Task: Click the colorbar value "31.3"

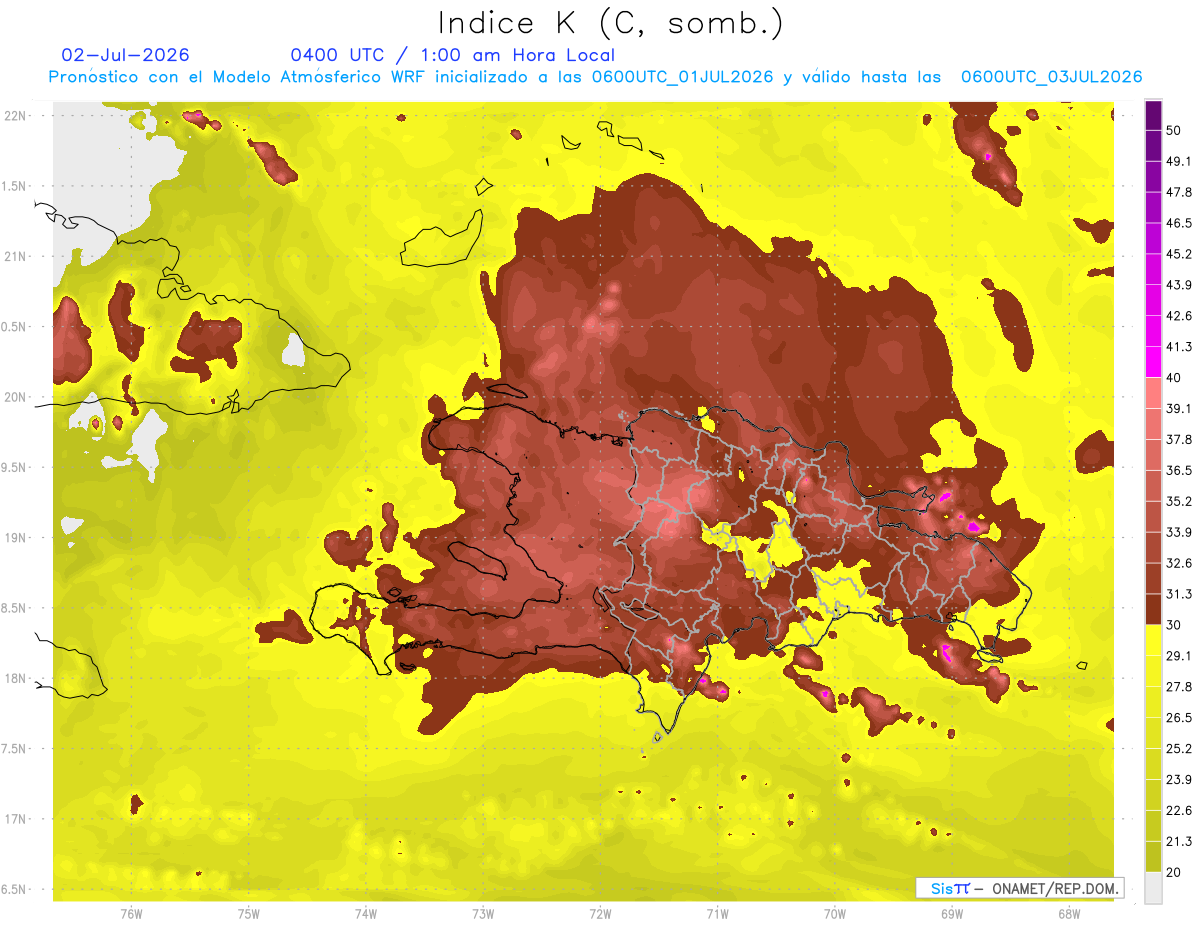Action: (x=1179, y=594)
